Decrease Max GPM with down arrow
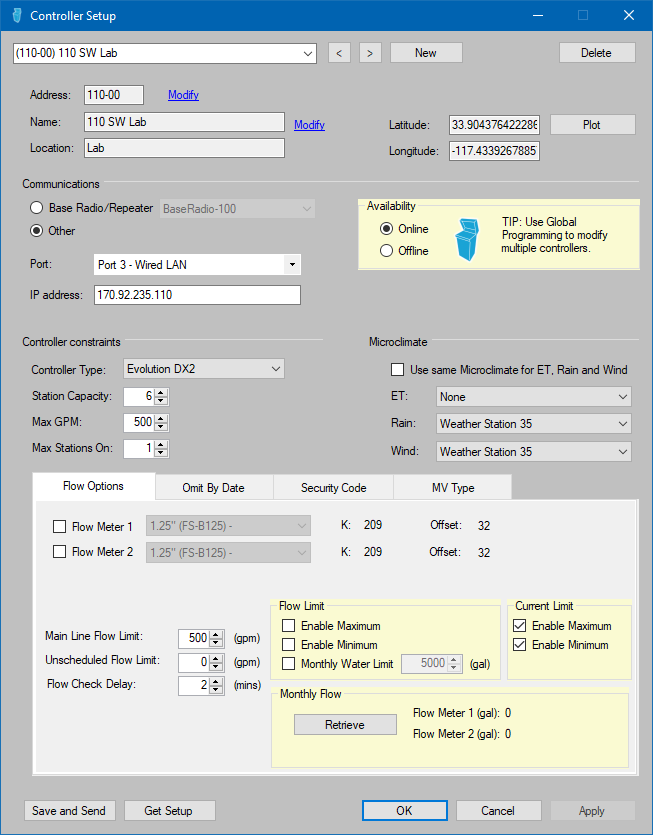Image resolution: width=653 pixels, height=835 pixels. pyautogui.click(x=161, y=427)
